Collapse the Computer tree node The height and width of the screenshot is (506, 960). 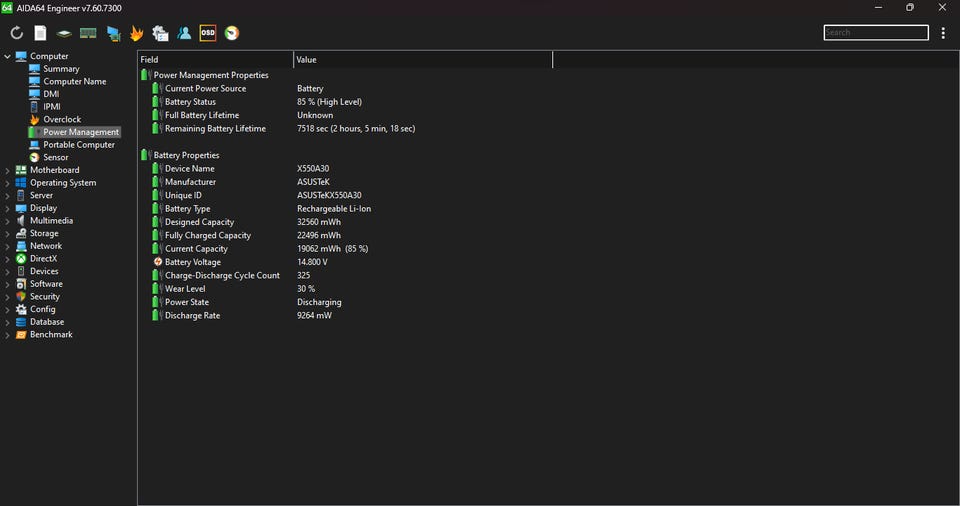point(7,56)
